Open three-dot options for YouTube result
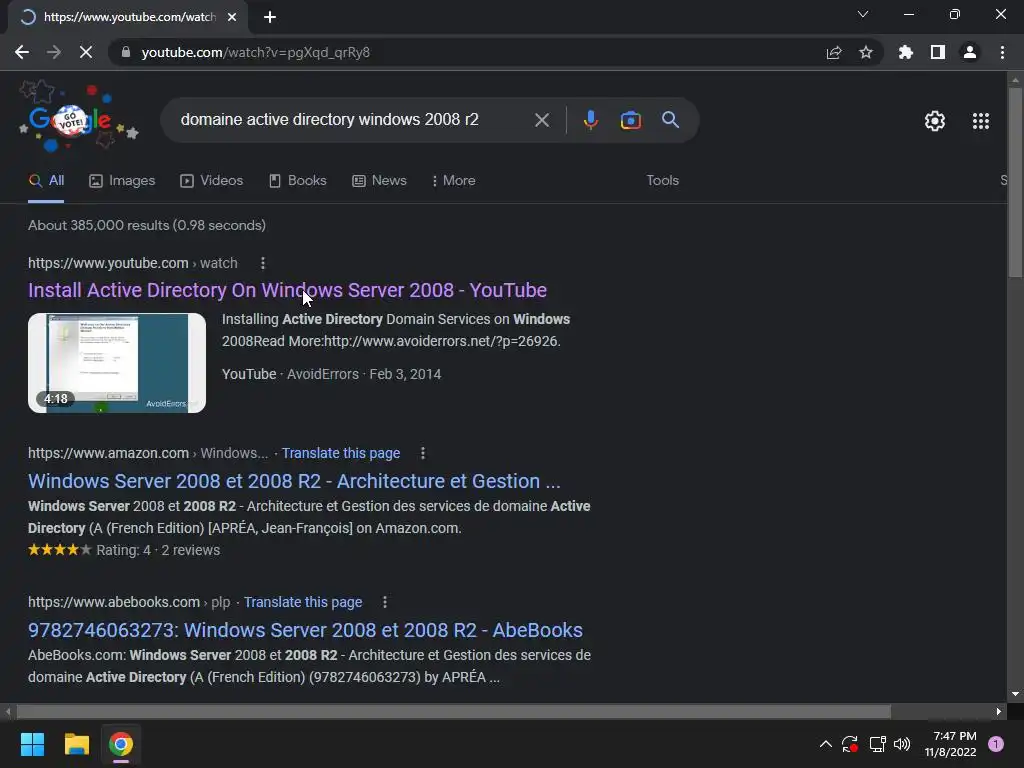 point(263,263)
